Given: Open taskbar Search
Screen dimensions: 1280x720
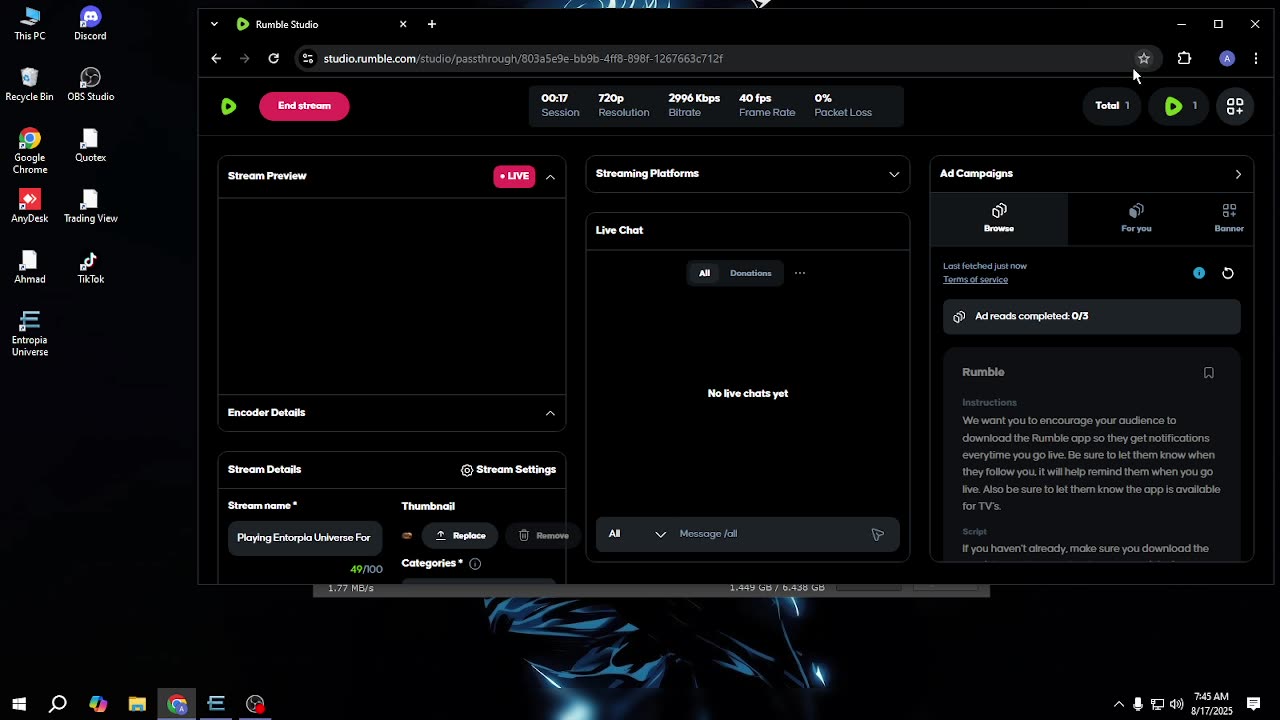Looking at the screenshot, I should 58,704.
